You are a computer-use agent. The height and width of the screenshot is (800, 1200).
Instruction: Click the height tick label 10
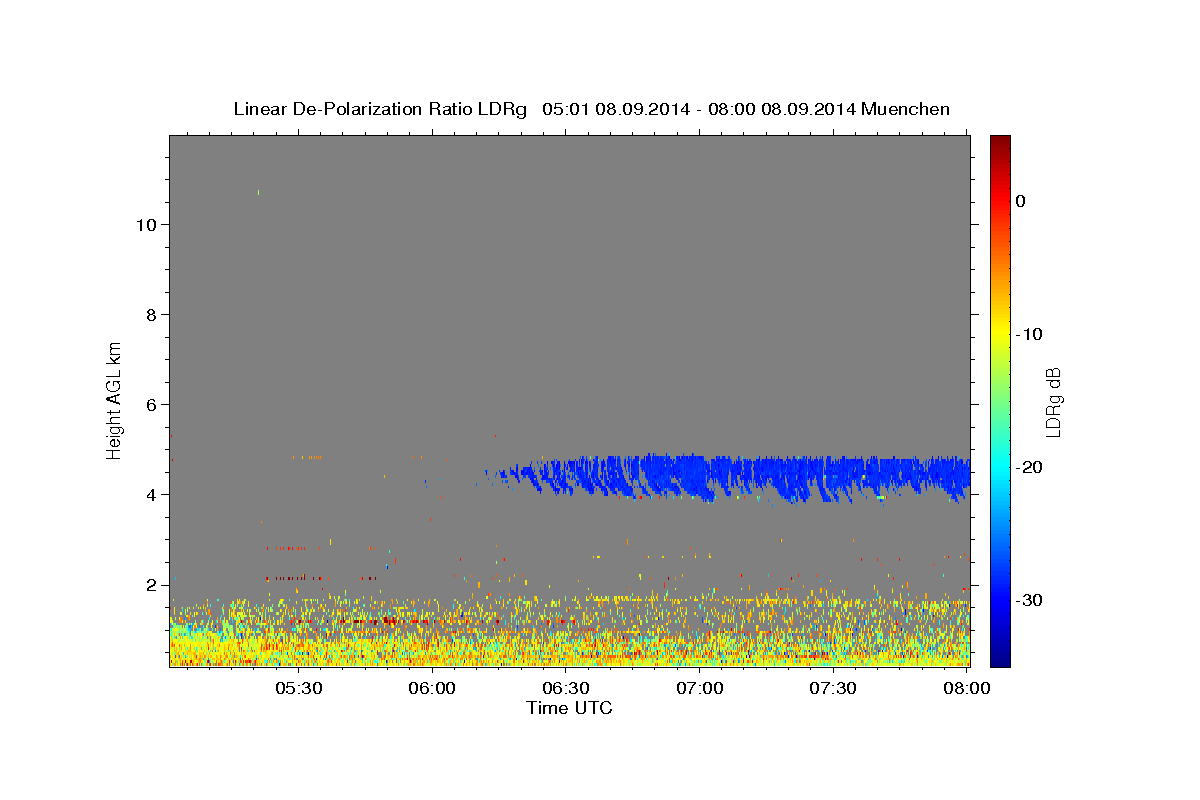[x=145, y=225]
